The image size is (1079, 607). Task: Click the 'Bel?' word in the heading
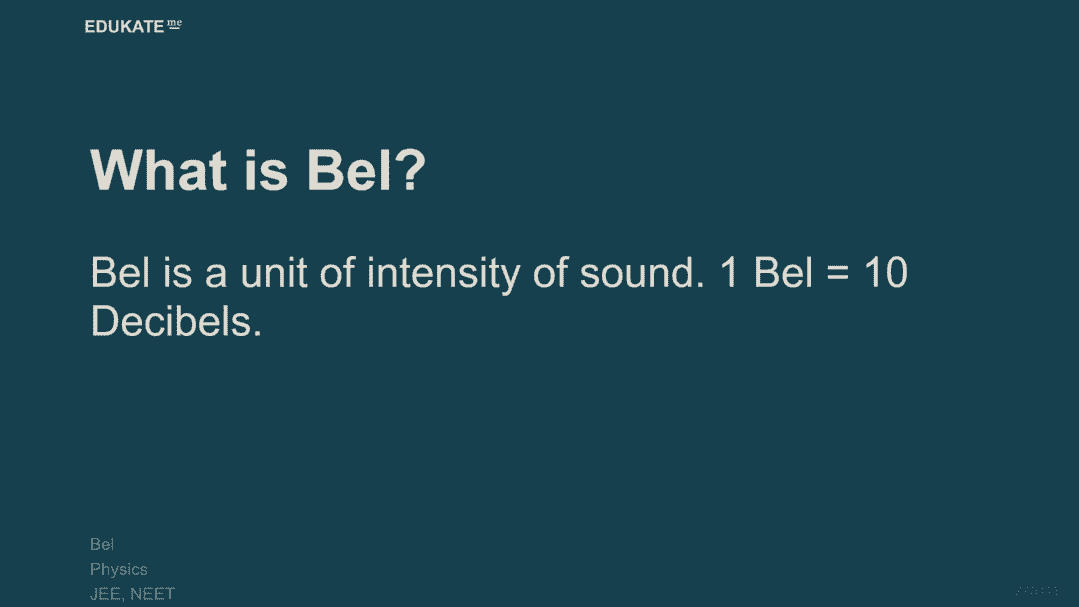point(366,170)
